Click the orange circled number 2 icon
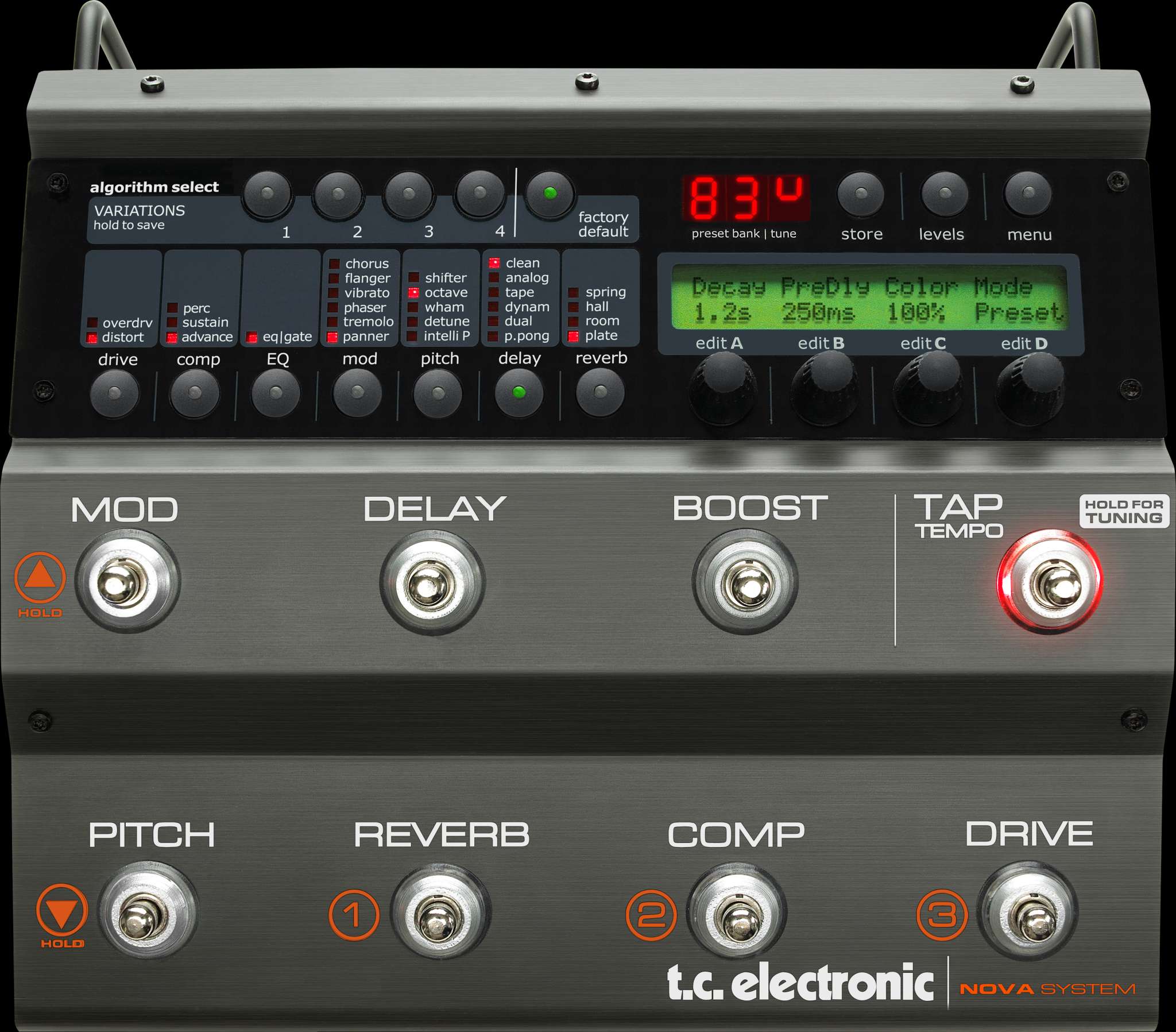 point(651,915)
